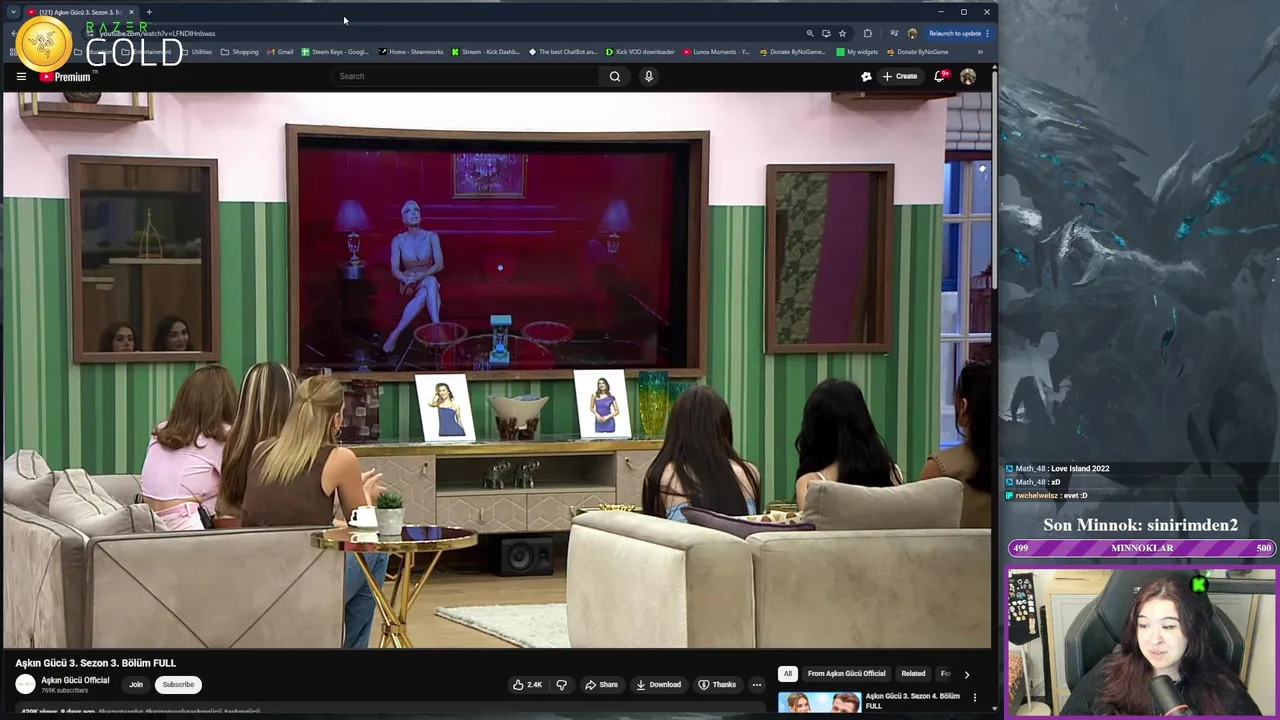Show next filter chips with arrow
1280x720 pixels.
(x=966, y=674)
